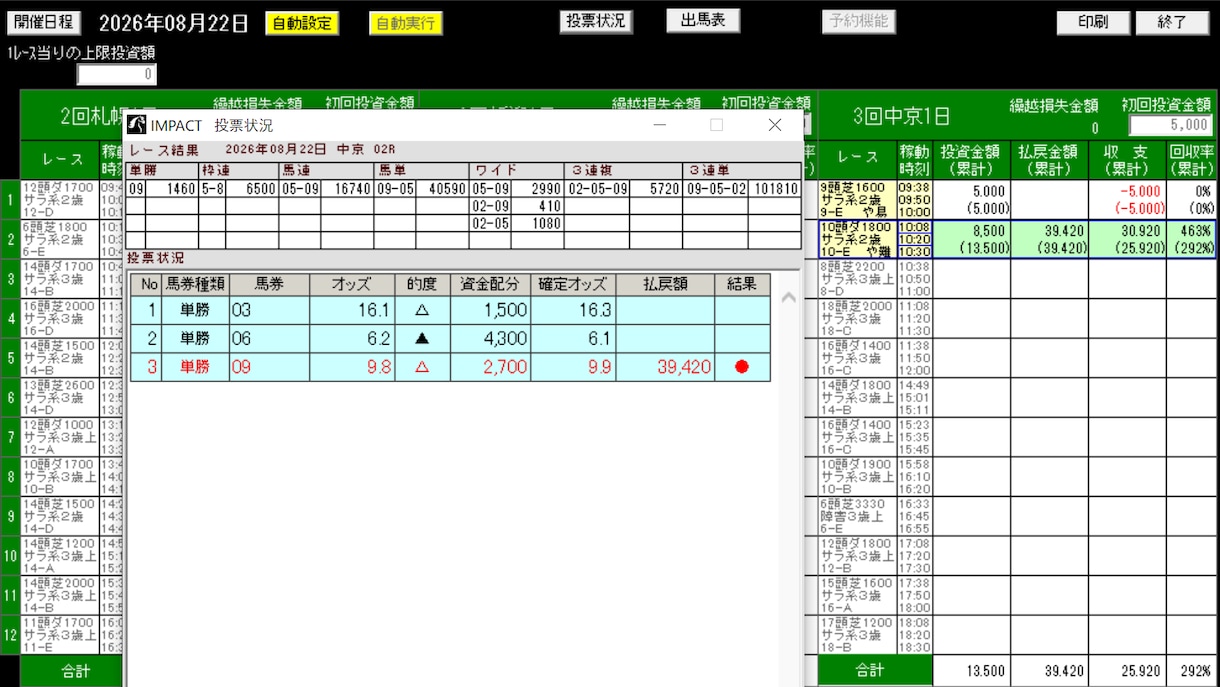
Task: Click the 2026年08月22日 date label
Action: point(174,24)
